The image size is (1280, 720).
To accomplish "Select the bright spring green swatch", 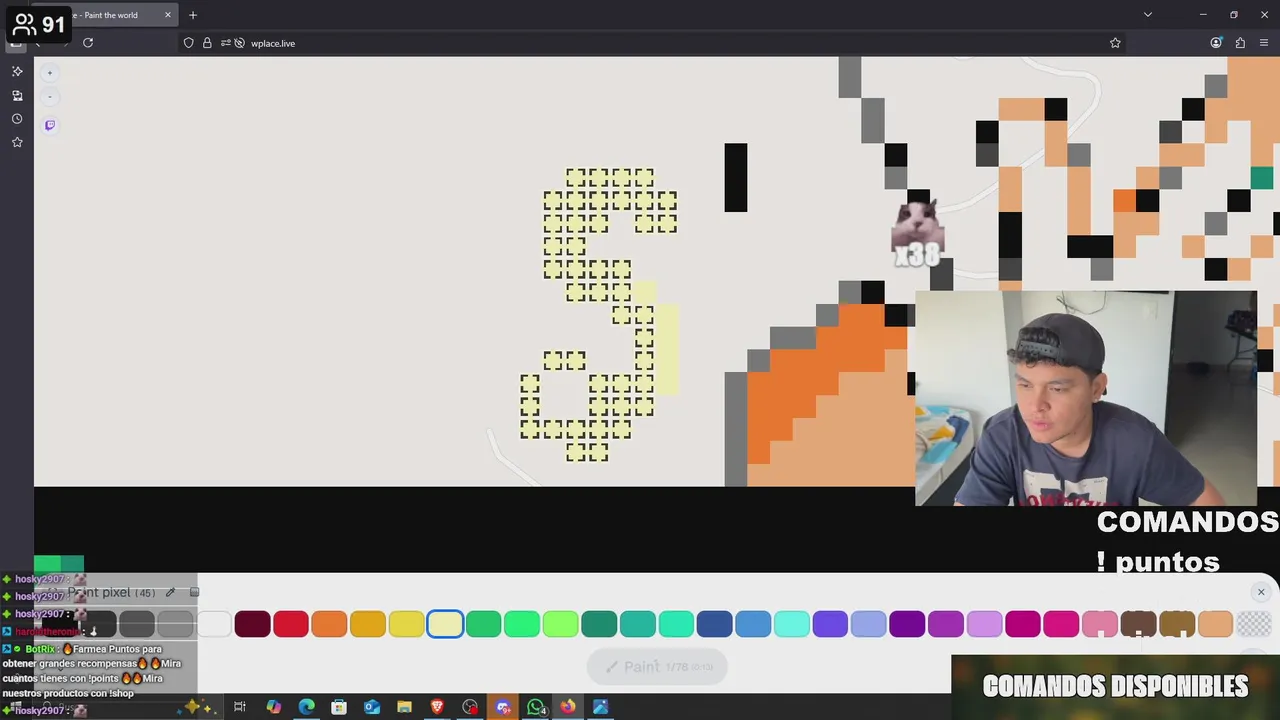I will [x=522, y=624].
